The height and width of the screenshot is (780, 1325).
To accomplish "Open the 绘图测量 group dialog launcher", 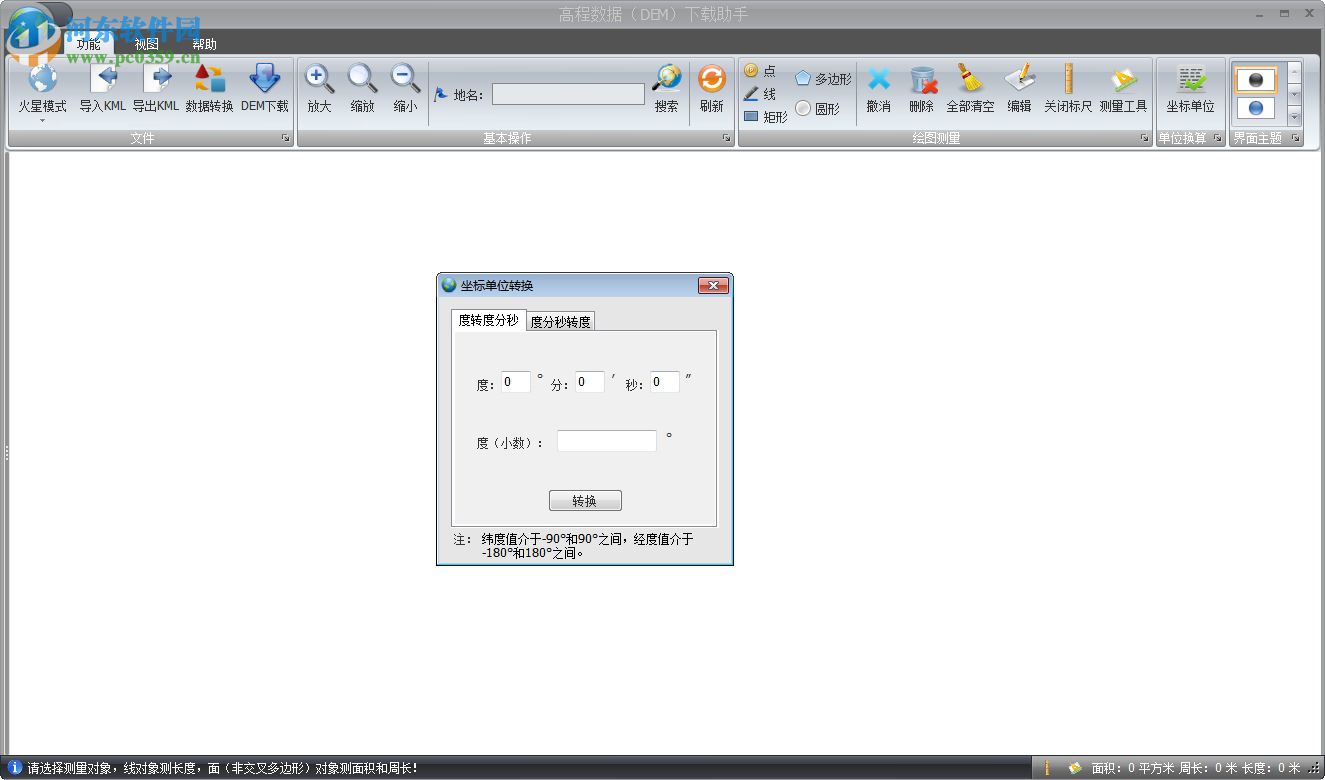I will (x=1144, y=139).
